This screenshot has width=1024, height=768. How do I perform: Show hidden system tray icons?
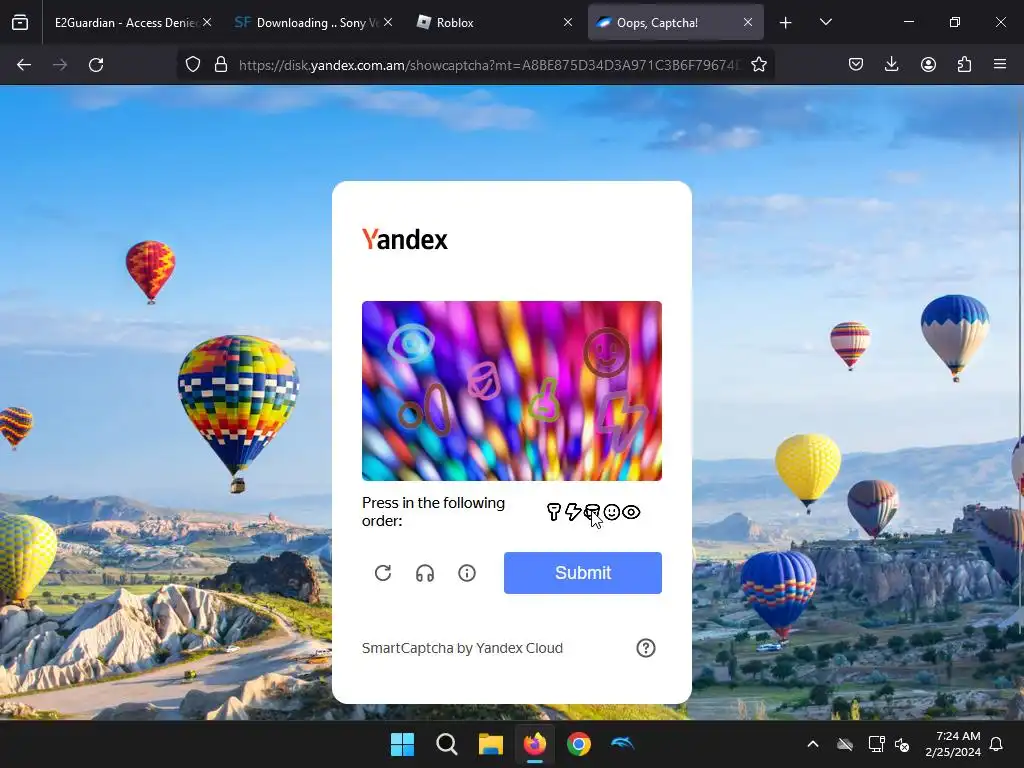tap(812, 744)
